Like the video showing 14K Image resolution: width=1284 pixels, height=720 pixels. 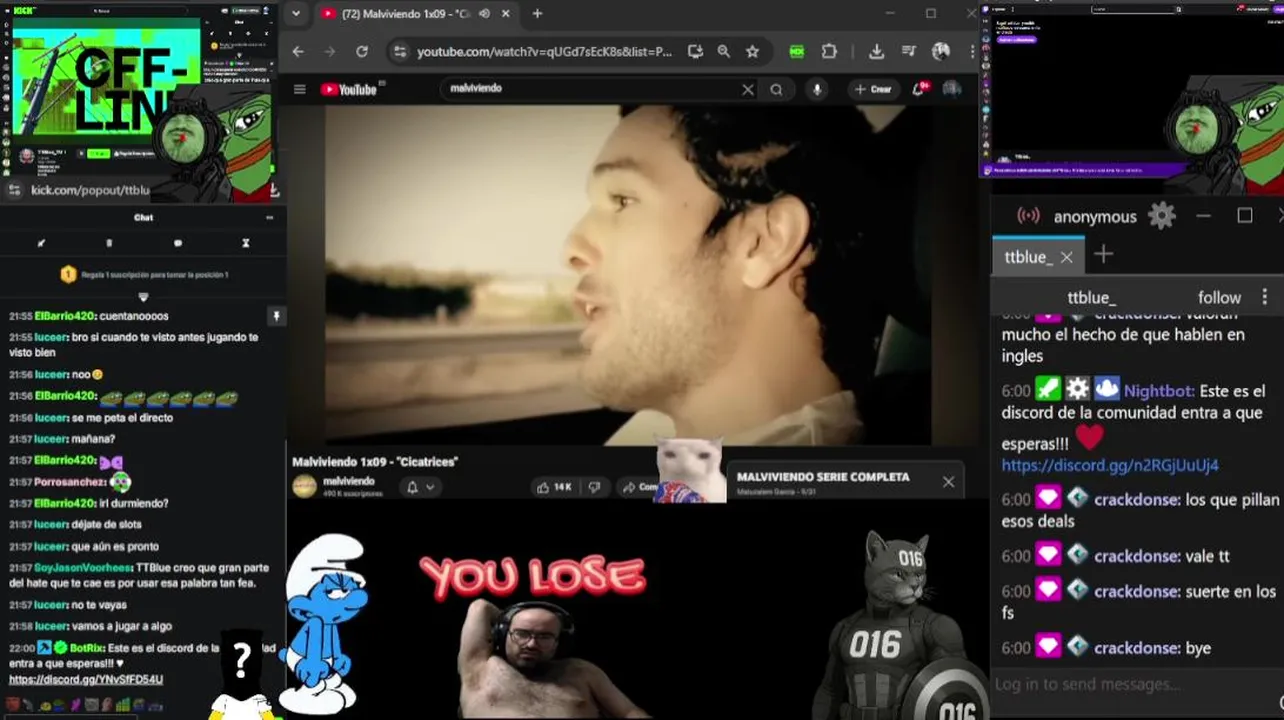coord(554,487)
